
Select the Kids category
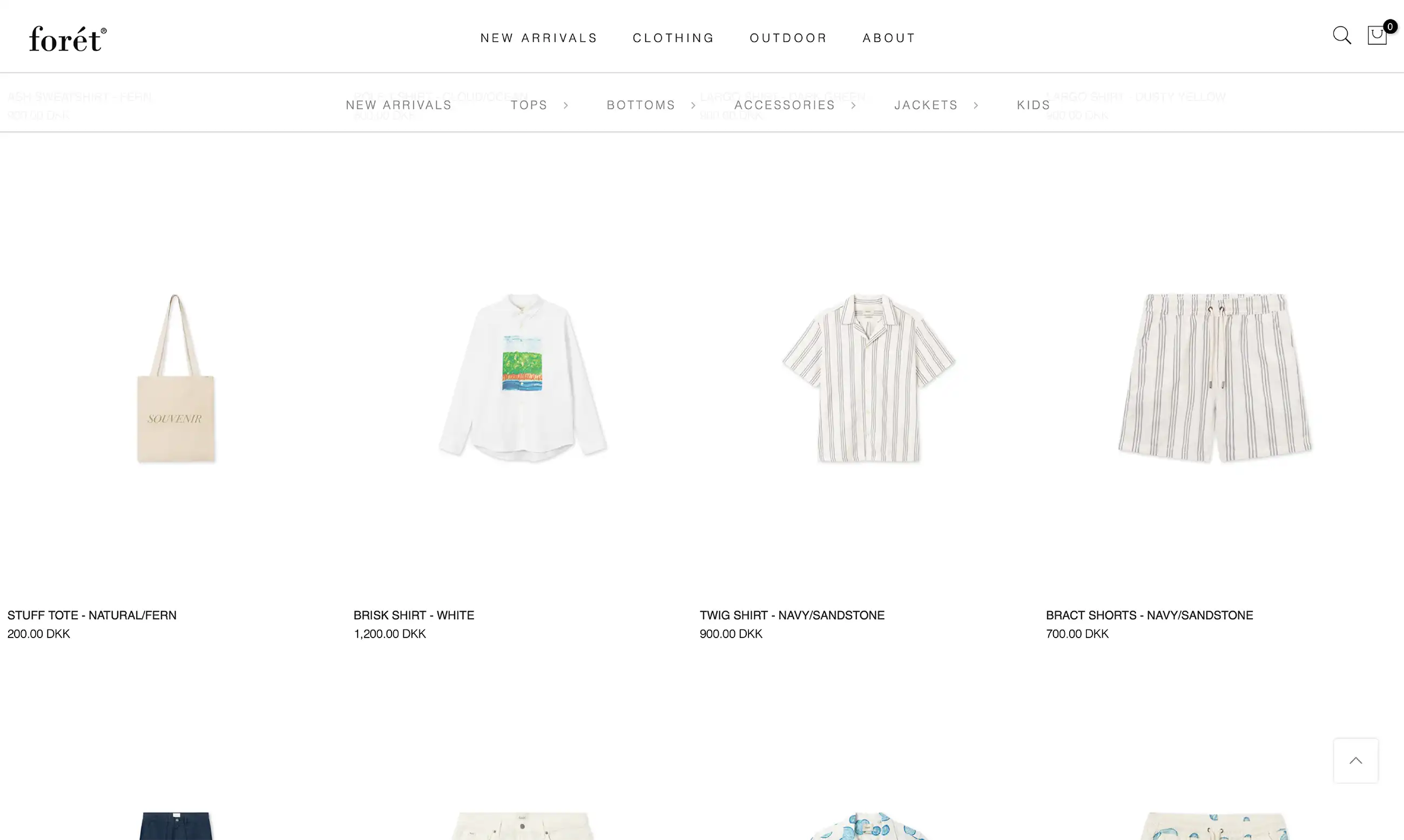[1033, 105]
